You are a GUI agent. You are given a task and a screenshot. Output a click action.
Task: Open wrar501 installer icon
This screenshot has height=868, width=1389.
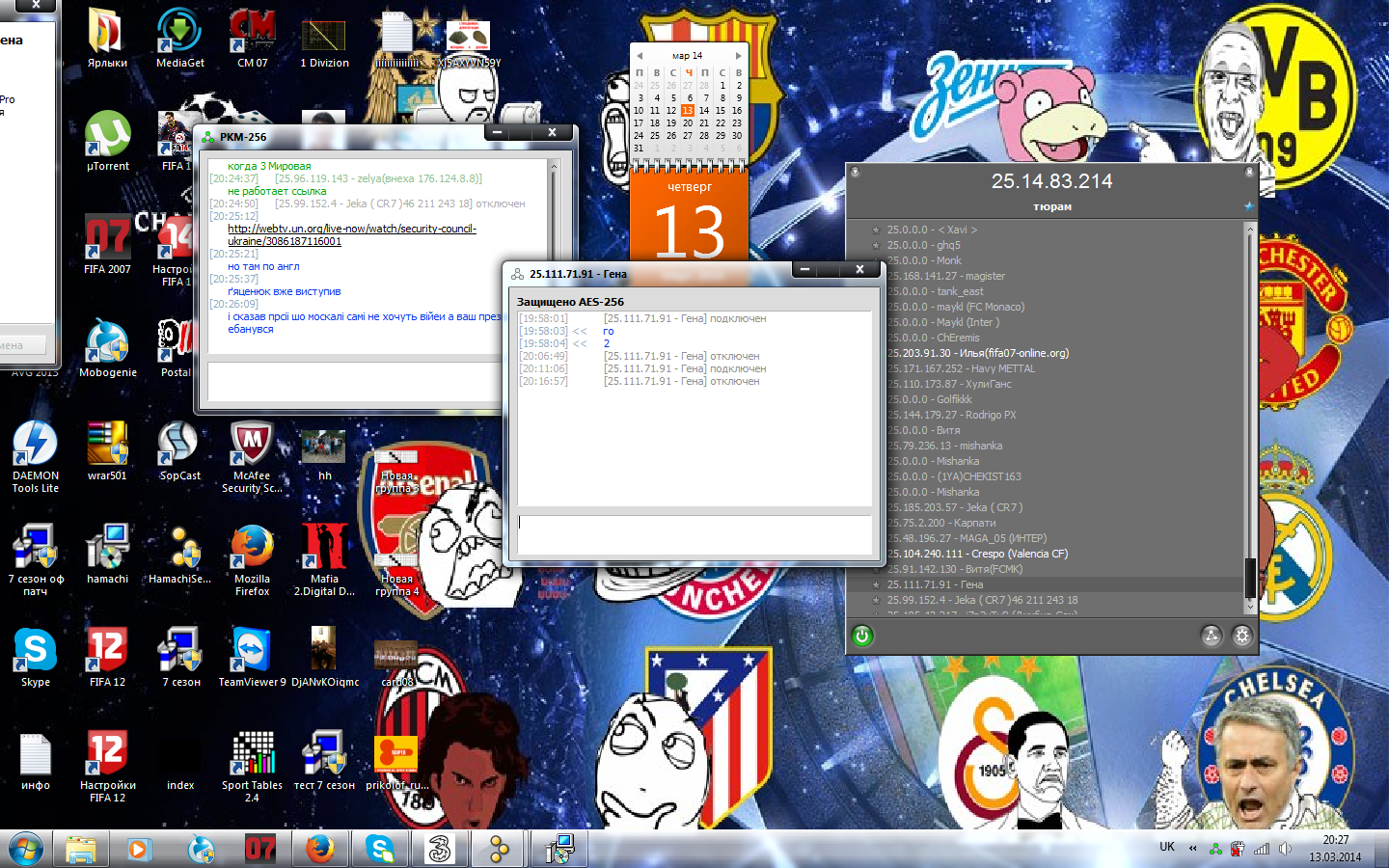point(107,450)
